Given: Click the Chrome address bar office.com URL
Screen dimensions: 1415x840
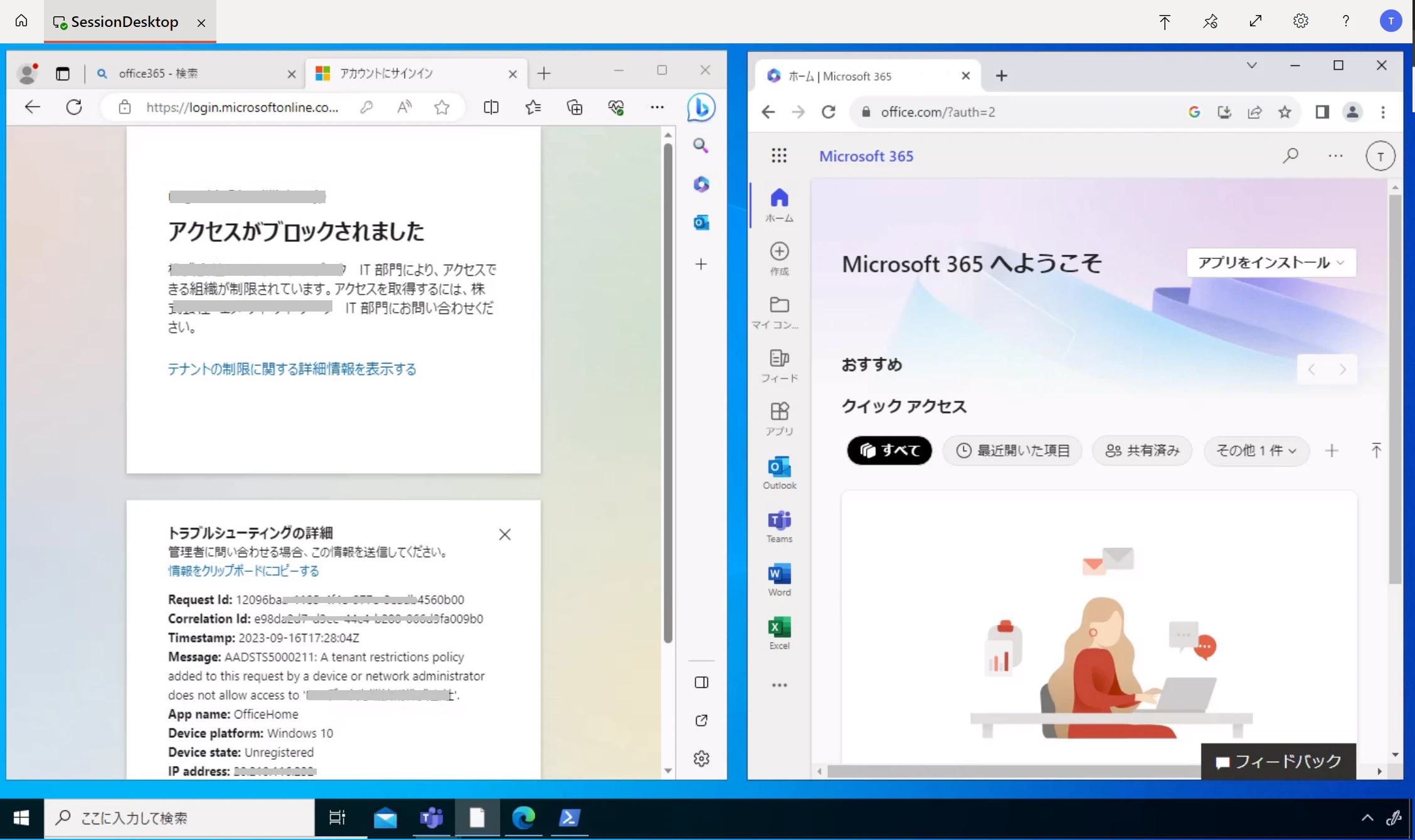Looking at the screenshot, I should coord(938,112).
